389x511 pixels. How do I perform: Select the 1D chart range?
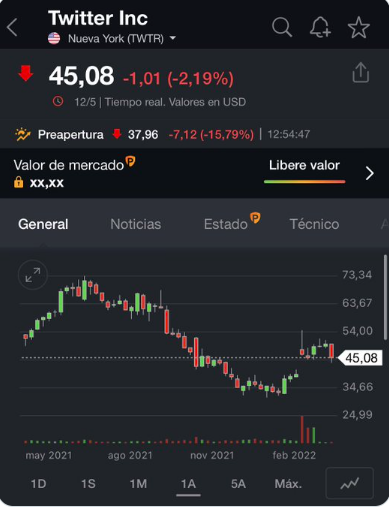coord(38,484)
